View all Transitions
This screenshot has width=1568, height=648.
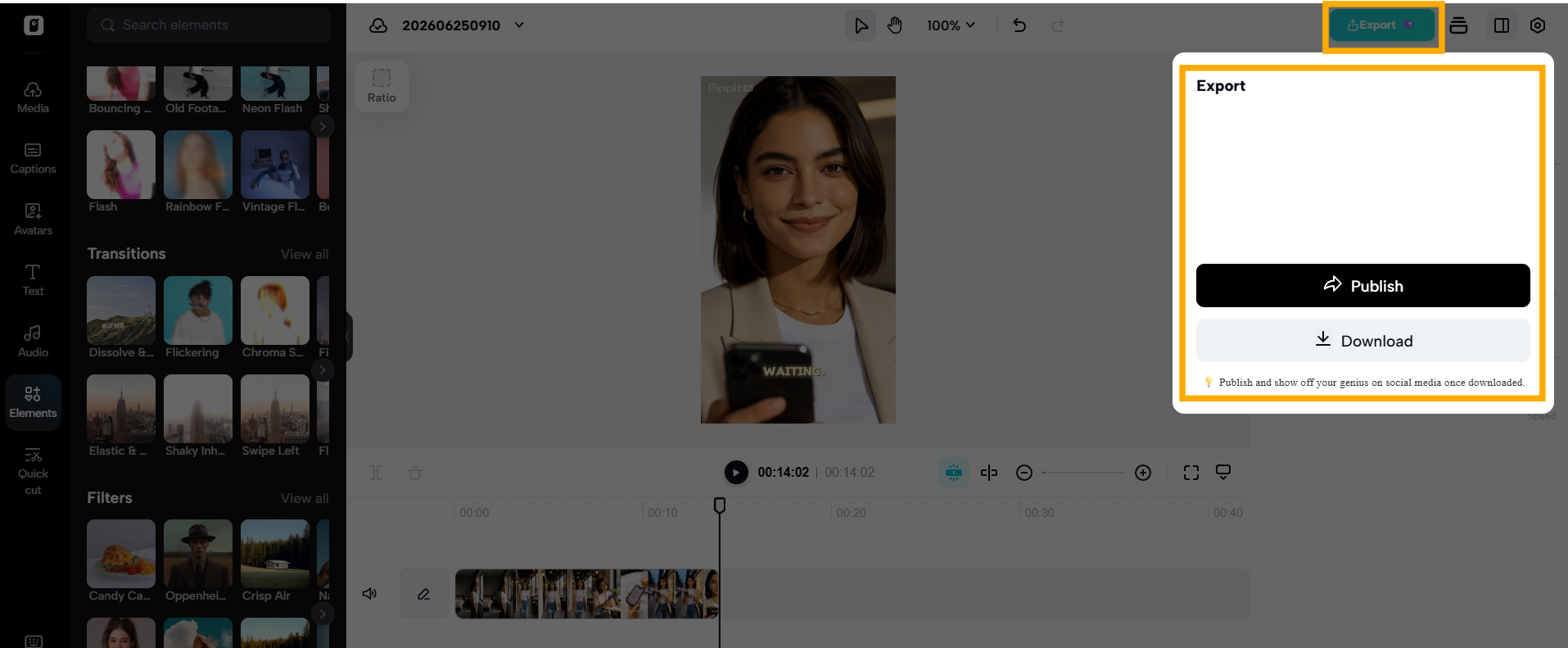tap(305, 254)
